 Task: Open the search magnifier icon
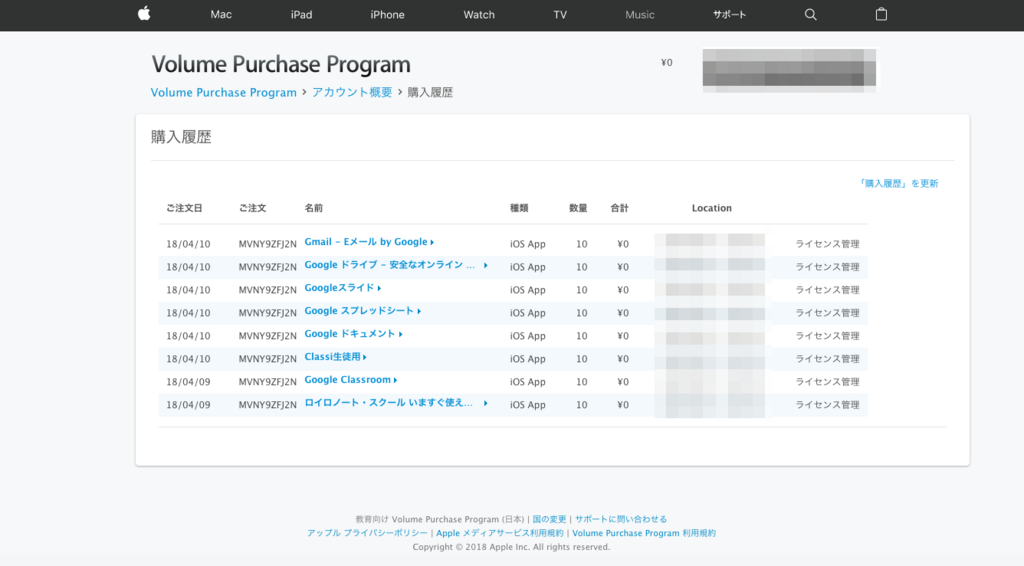(810, 14)
